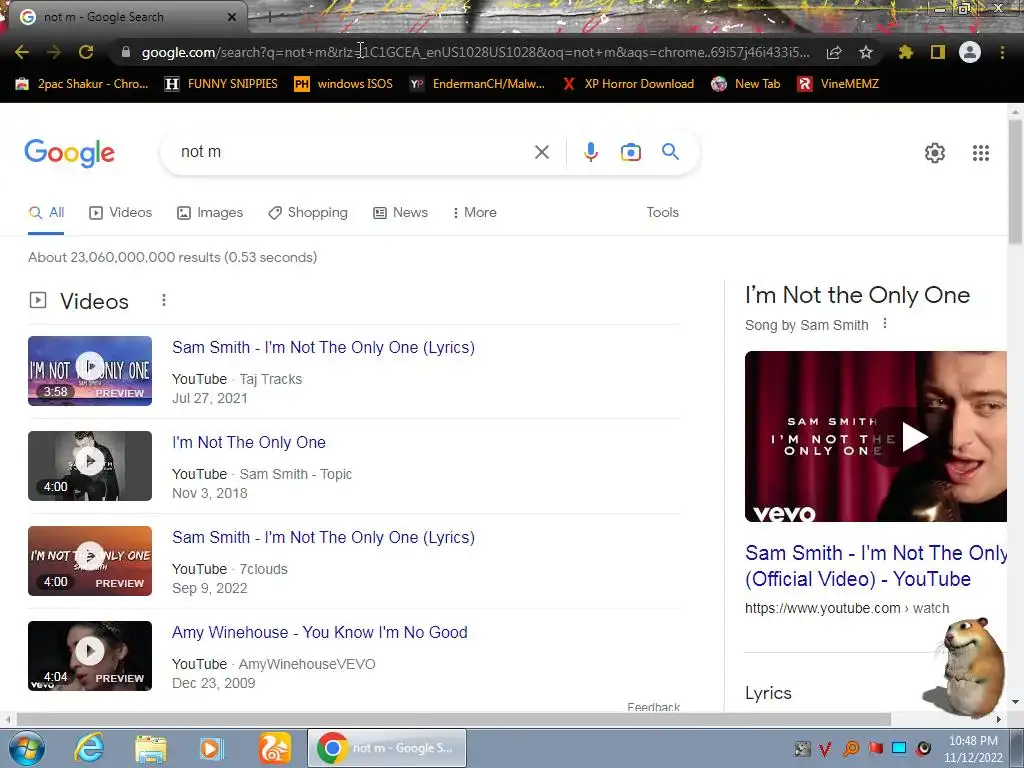
Task: Switch to the Shopping tab
Action: coord(308,213)
